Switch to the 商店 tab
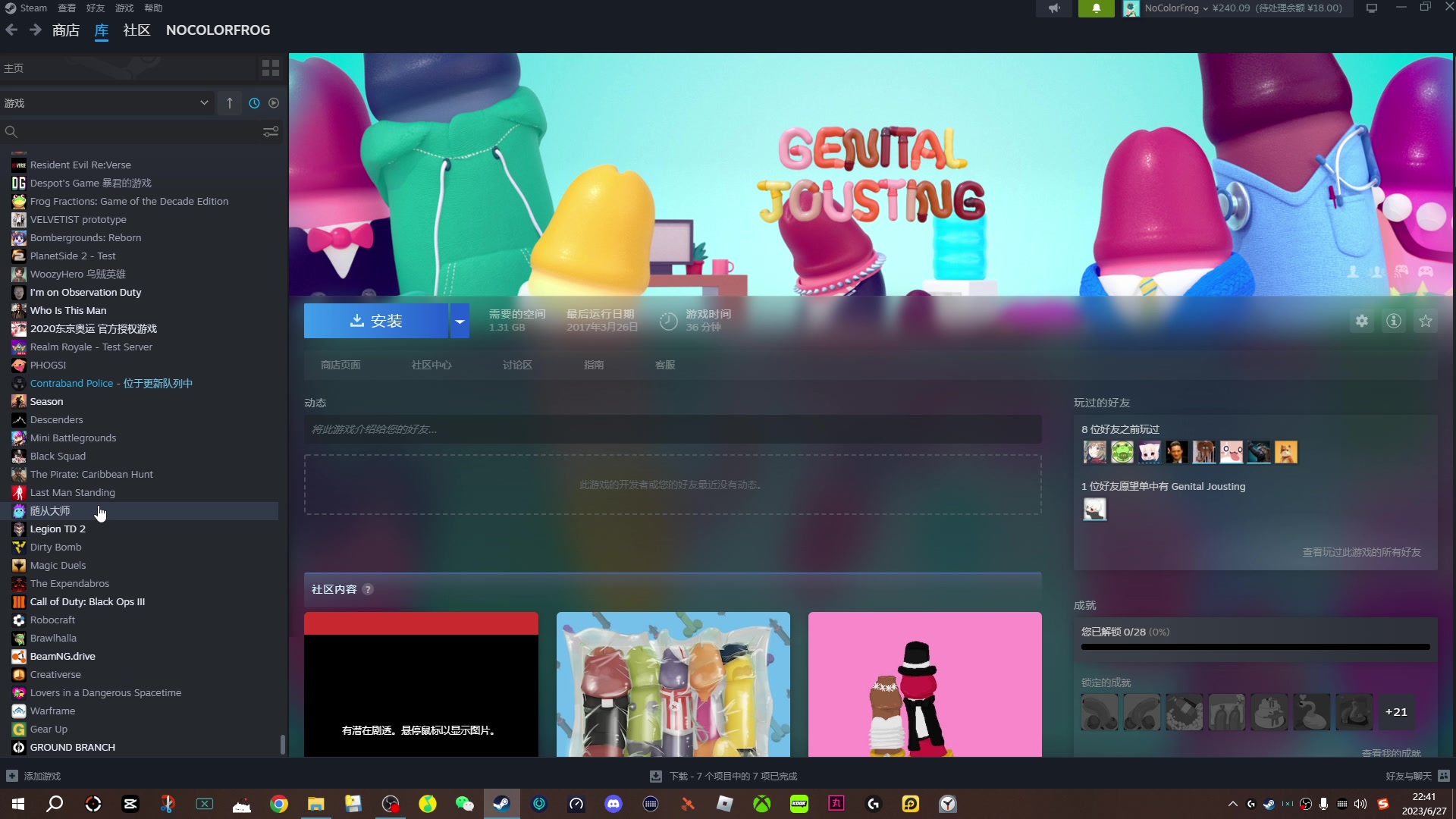Image resolution: width=1456 pixels, height=819 pixels. tap(66, 30)
